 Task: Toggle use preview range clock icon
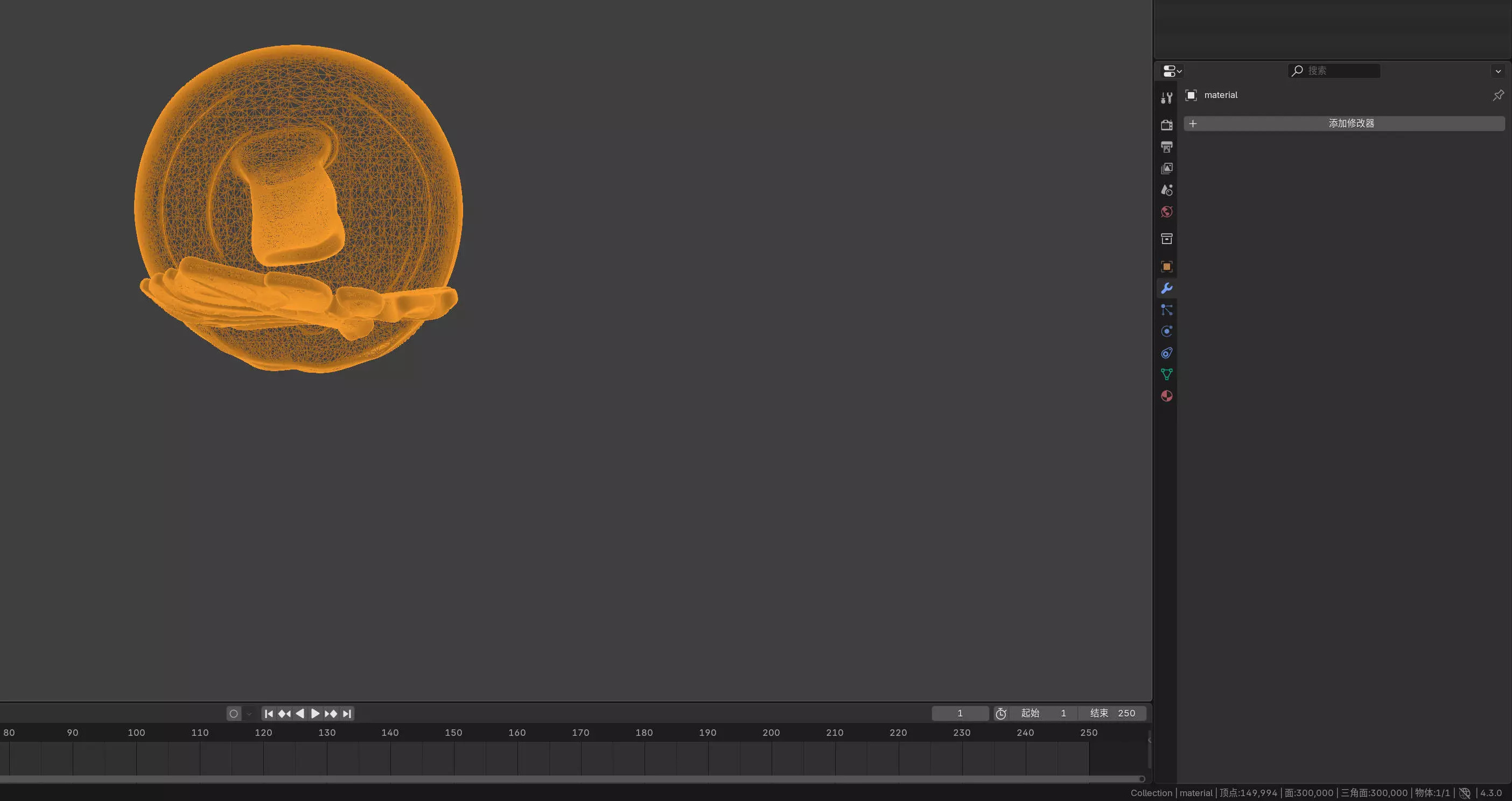(x=1001, y=714)
